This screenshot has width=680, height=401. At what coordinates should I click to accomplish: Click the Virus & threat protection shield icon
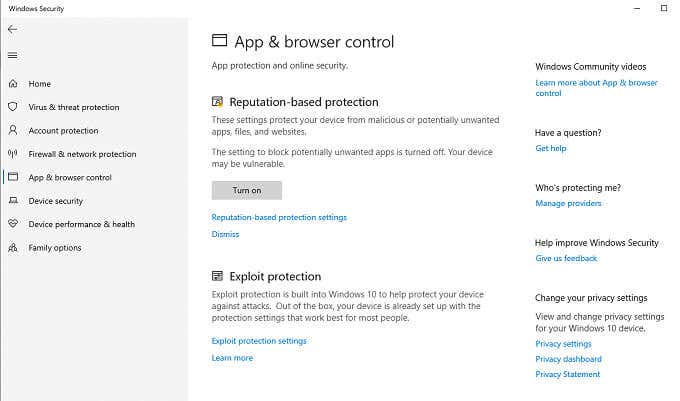[13, 107]
